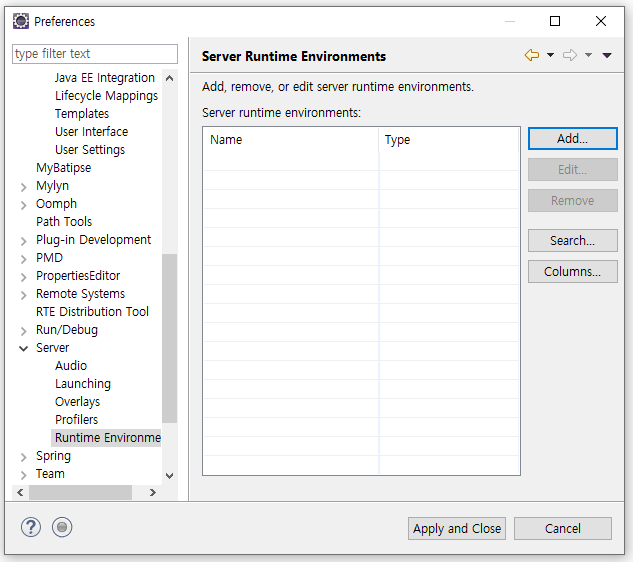Open the view menu triangle dropdown
This screenshot has height=562, width=633.
(x=607, y=56)
